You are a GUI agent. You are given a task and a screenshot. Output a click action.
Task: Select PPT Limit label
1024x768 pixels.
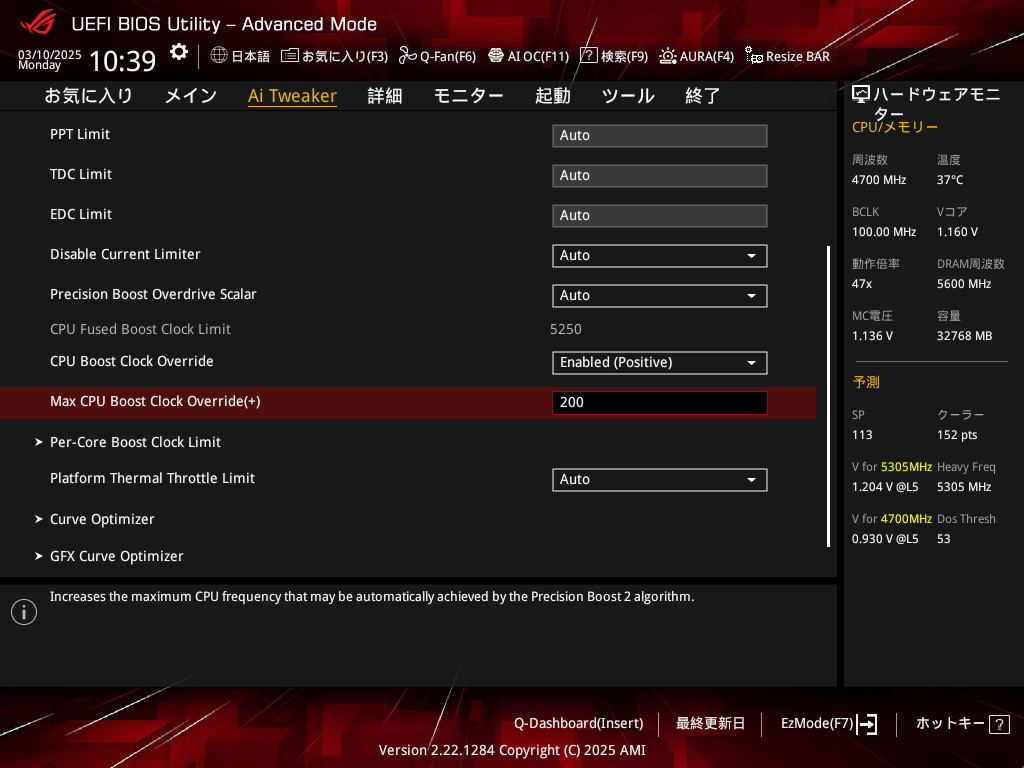point(80,135)
